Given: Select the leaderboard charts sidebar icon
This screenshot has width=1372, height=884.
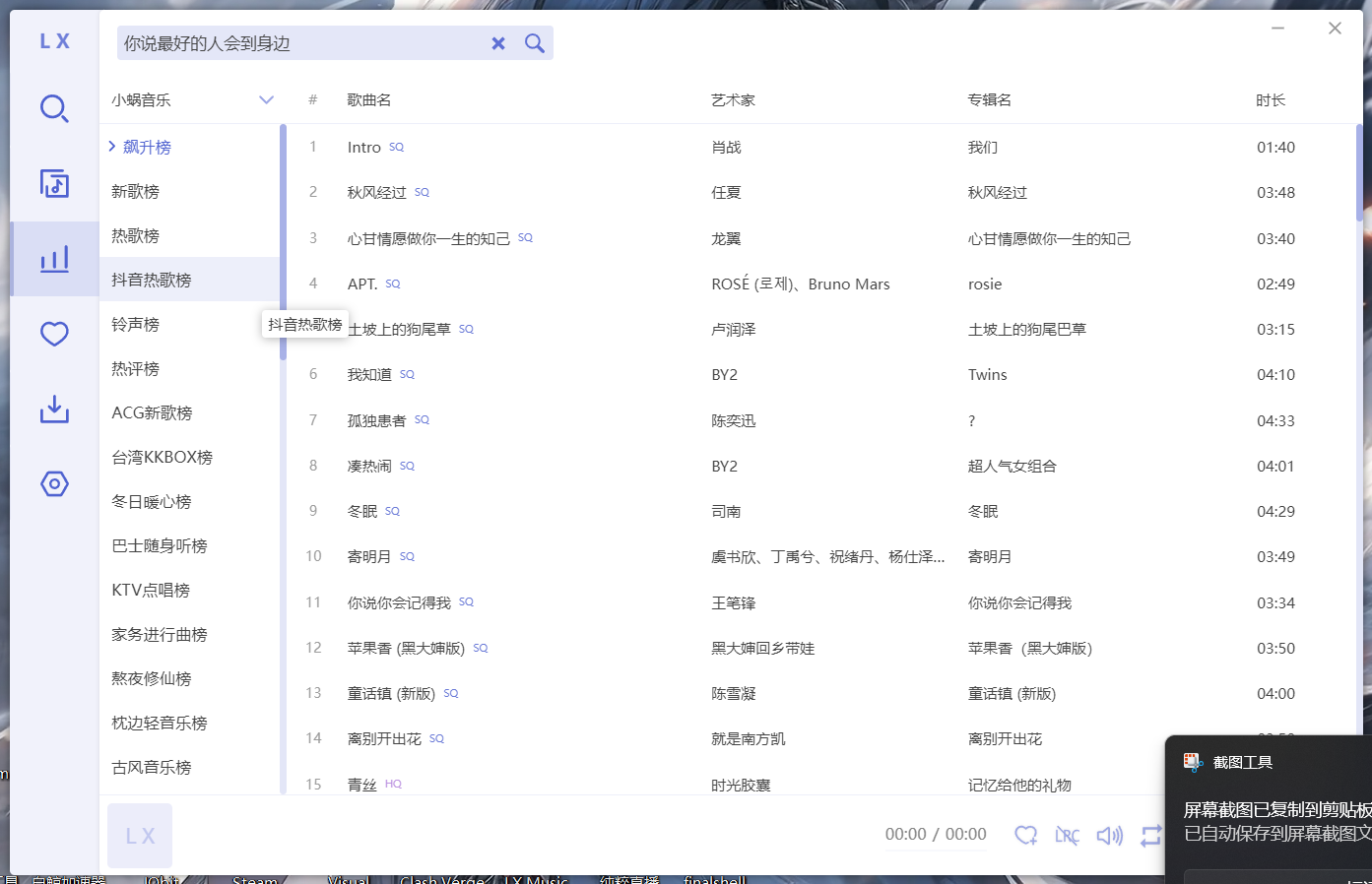Looking at the screenshot, I should [x=54, y=259].
